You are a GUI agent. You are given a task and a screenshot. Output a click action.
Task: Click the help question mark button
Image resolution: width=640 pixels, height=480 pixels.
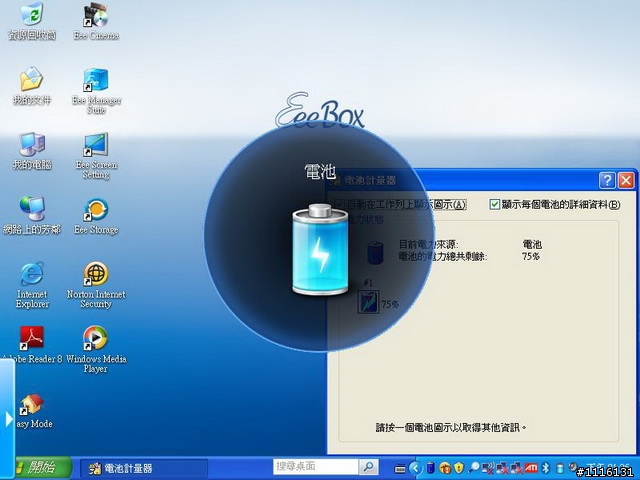click(x=607, y=180)
